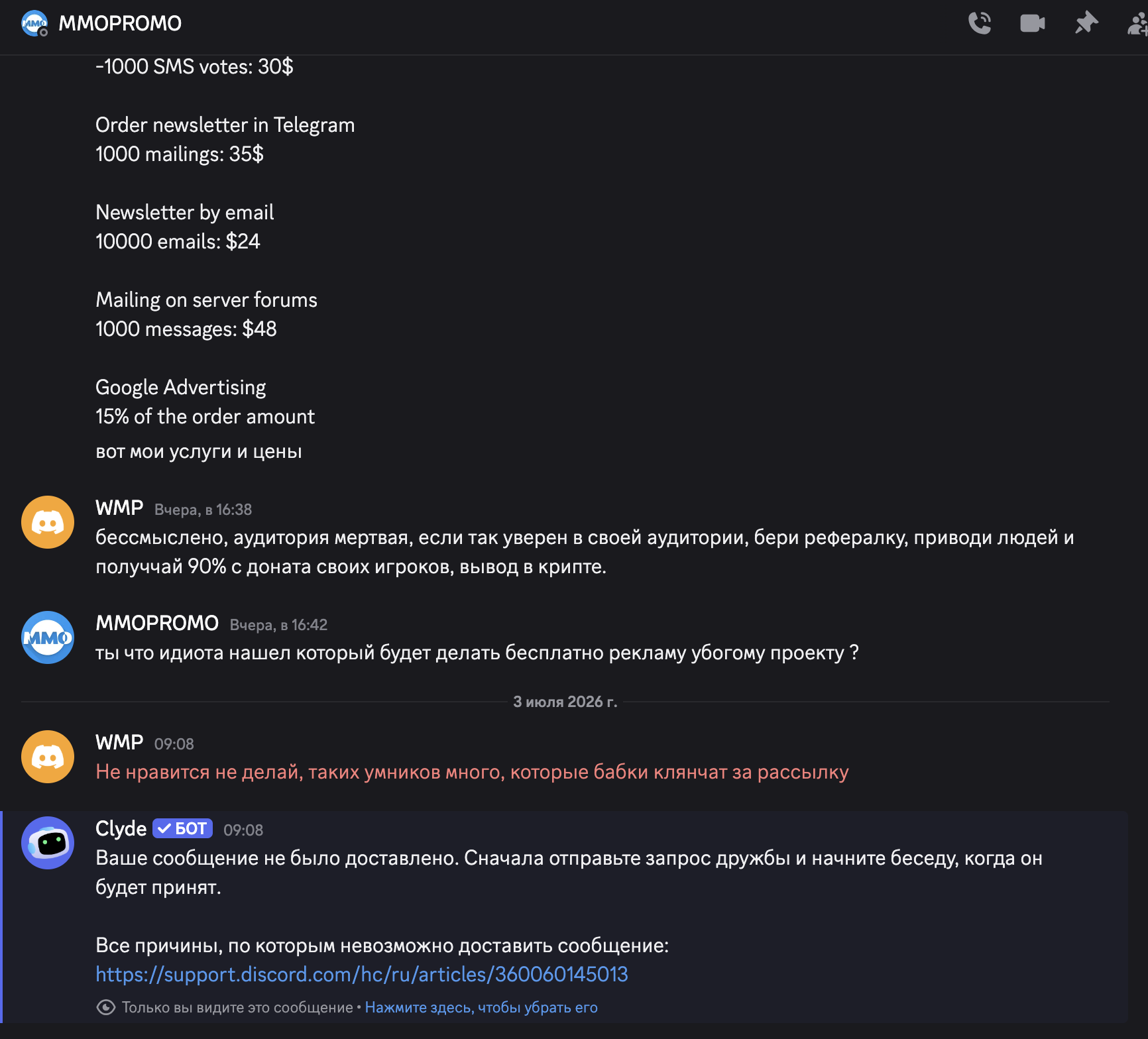
Task: Open pinned messages
Action: coord(1086,23)
